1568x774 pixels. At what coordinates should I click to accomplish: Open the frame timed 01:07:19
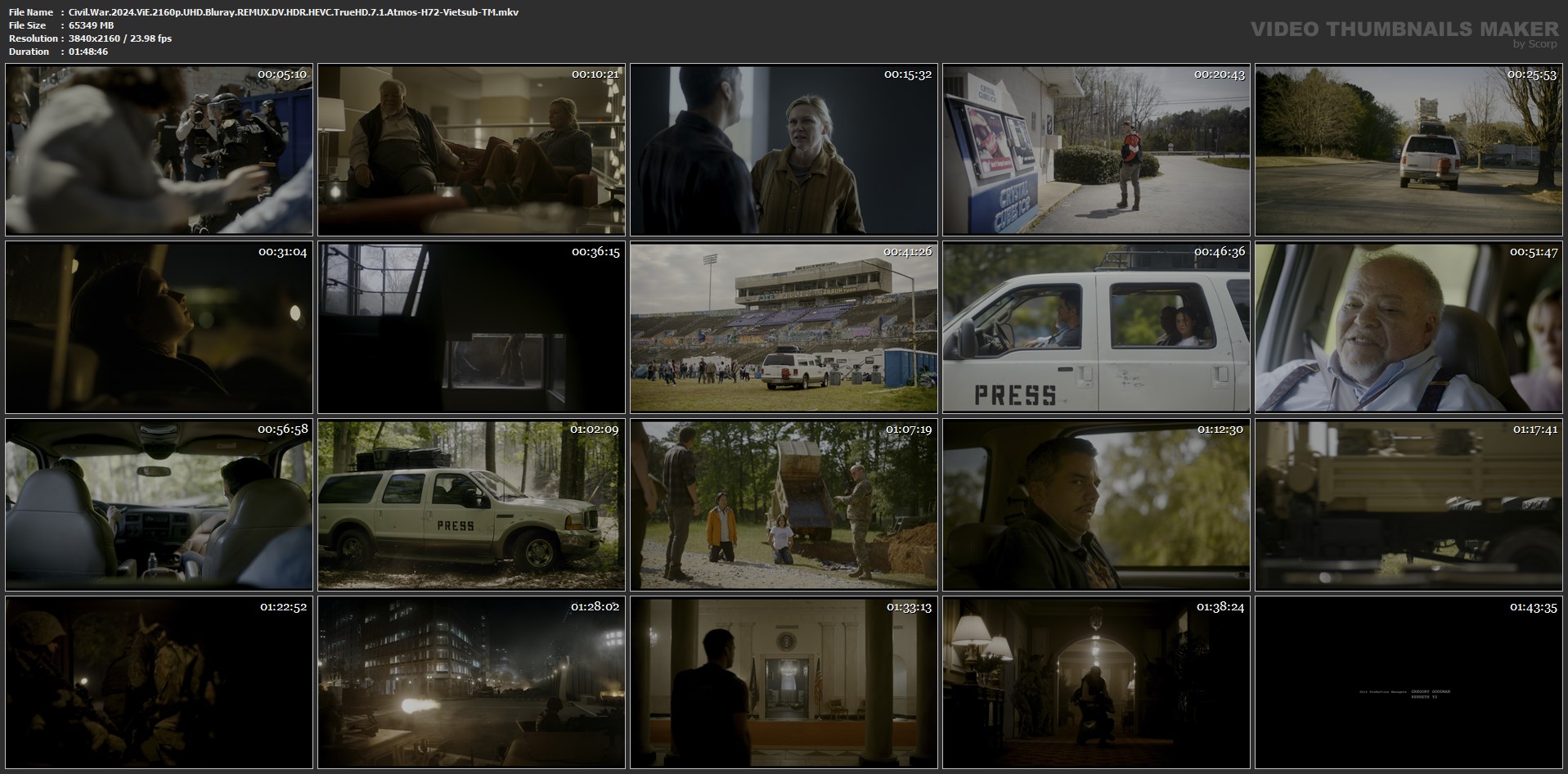[x=784, y=505]
